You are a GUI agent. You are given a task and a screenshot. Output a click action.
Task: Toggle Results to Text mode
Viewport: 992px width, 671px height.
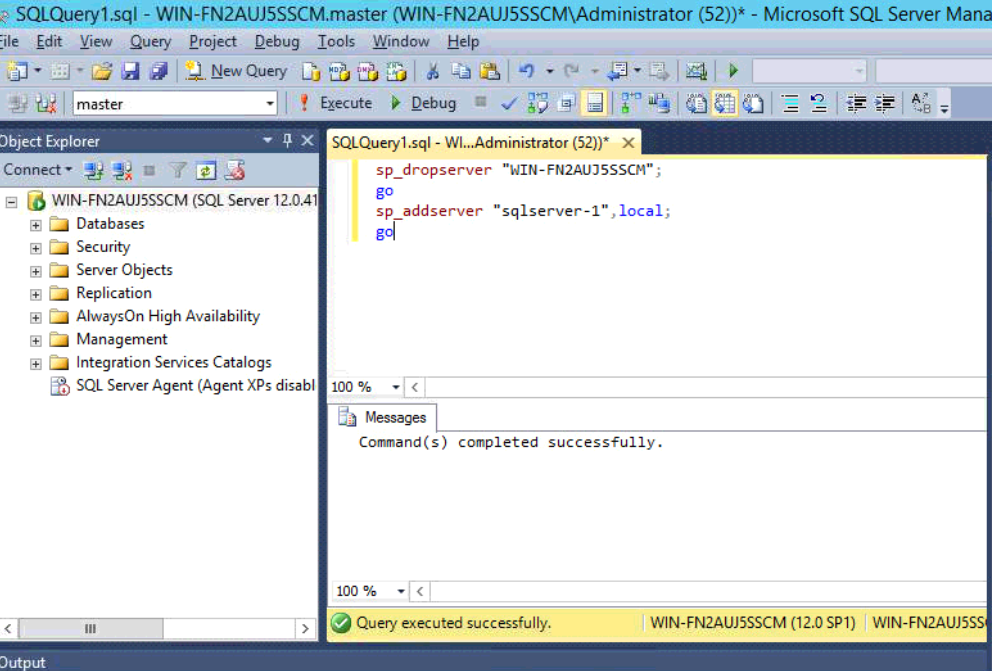(696, 103)
